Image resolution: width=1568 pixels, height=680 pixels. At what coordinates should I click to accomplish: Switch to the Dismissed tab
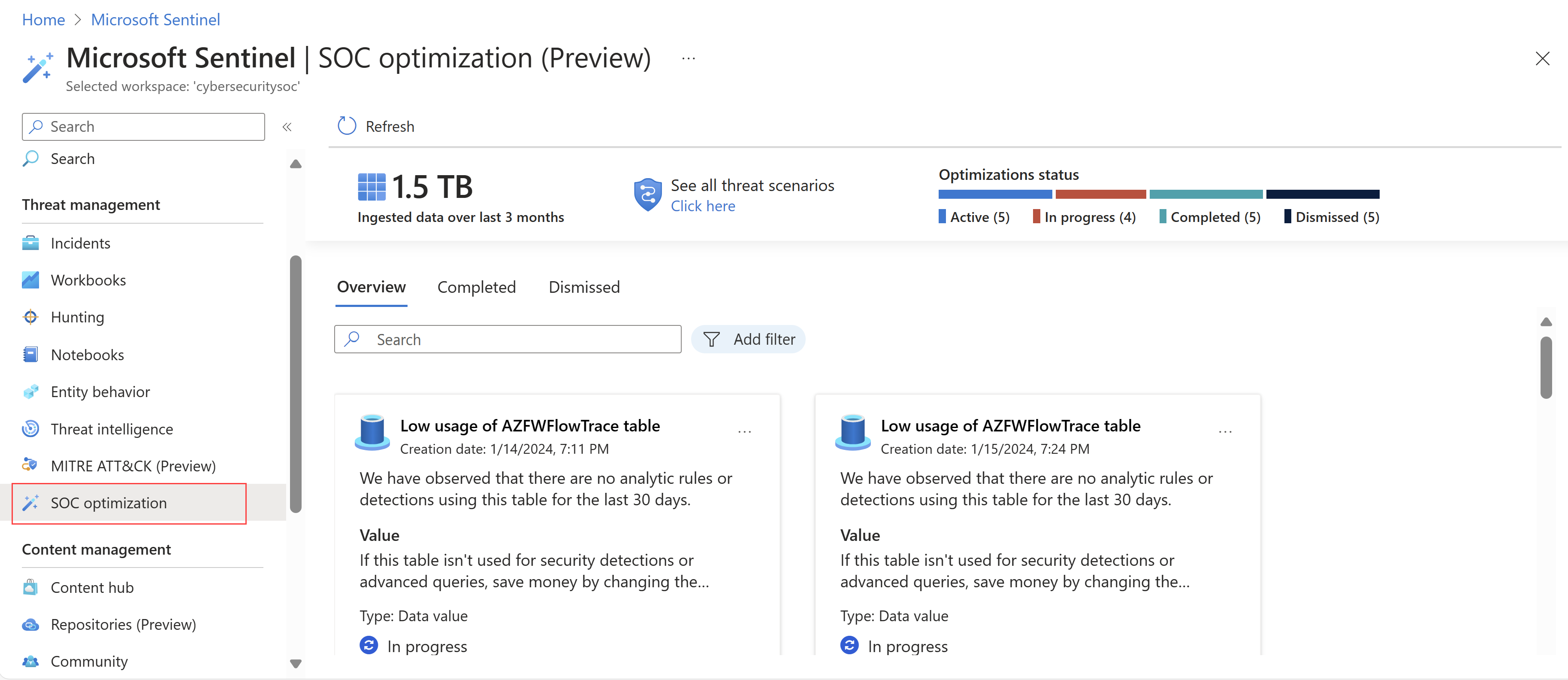584,286
